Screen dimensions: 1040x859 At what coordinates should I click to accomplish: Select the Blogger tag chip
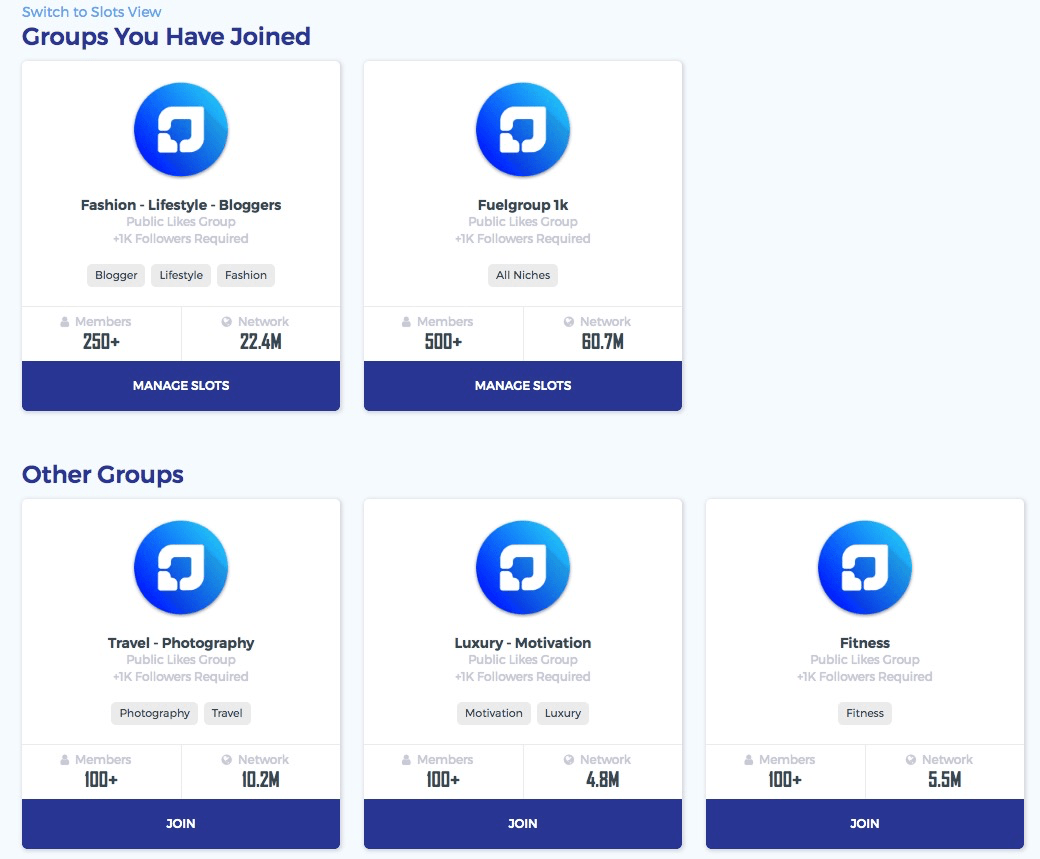pyautogui.click(x=115, y=275)
